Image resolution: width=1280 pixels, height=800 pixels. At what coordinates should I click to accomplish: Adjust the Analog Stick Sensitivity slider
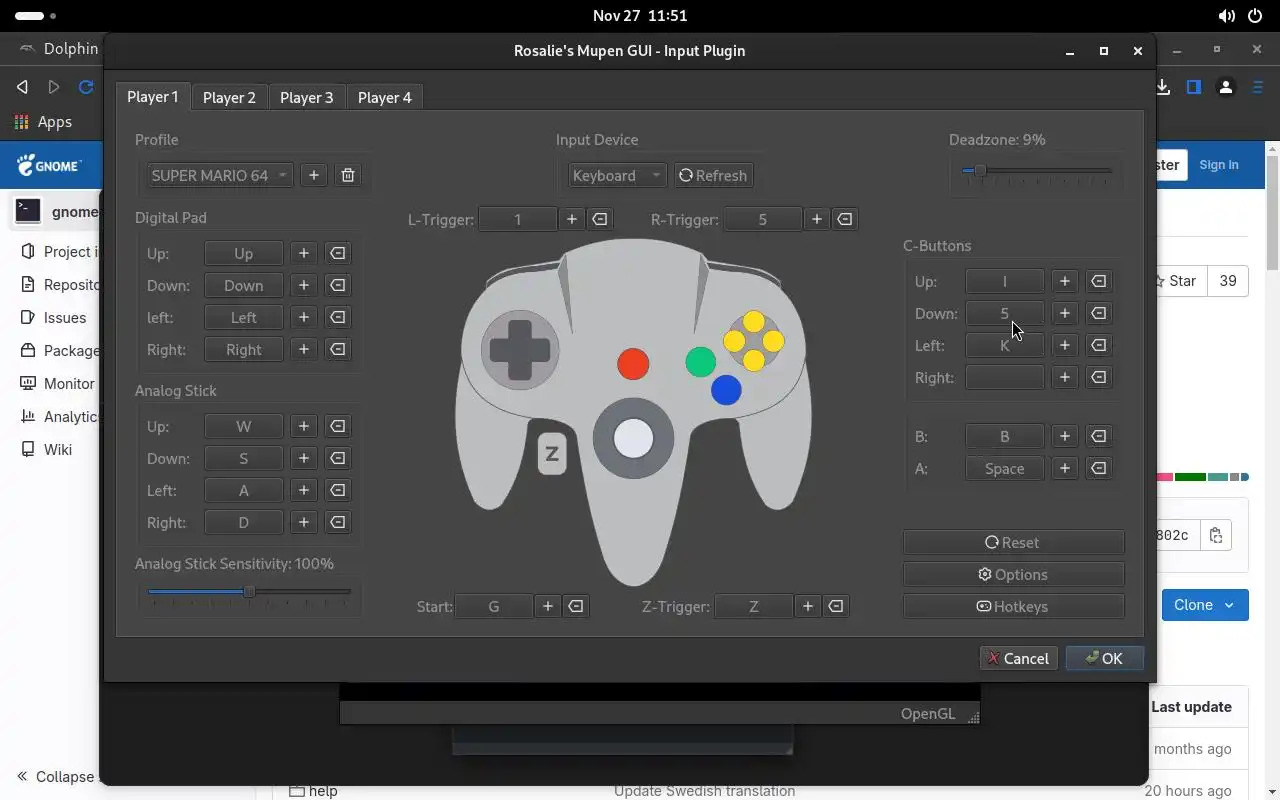pos(250,592)
